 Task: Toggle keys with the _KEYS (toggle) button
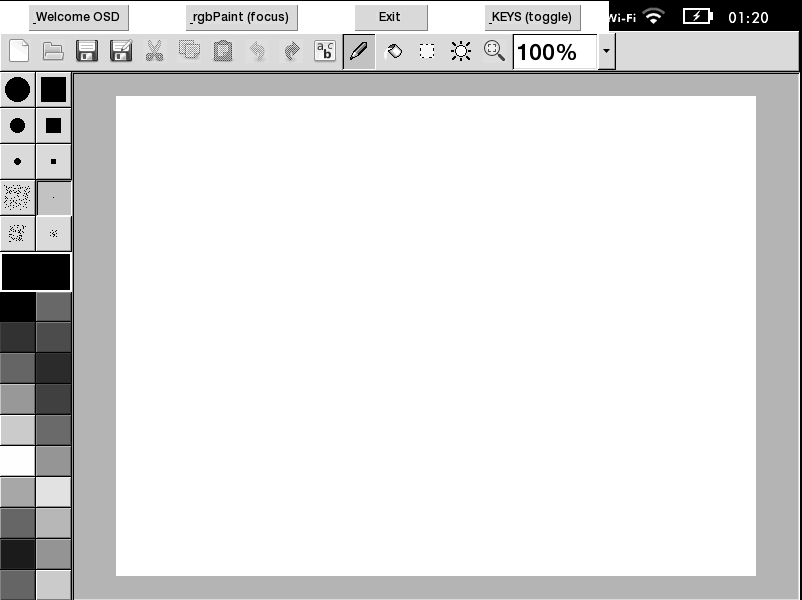pyautogui.click(x=532, y=17)
